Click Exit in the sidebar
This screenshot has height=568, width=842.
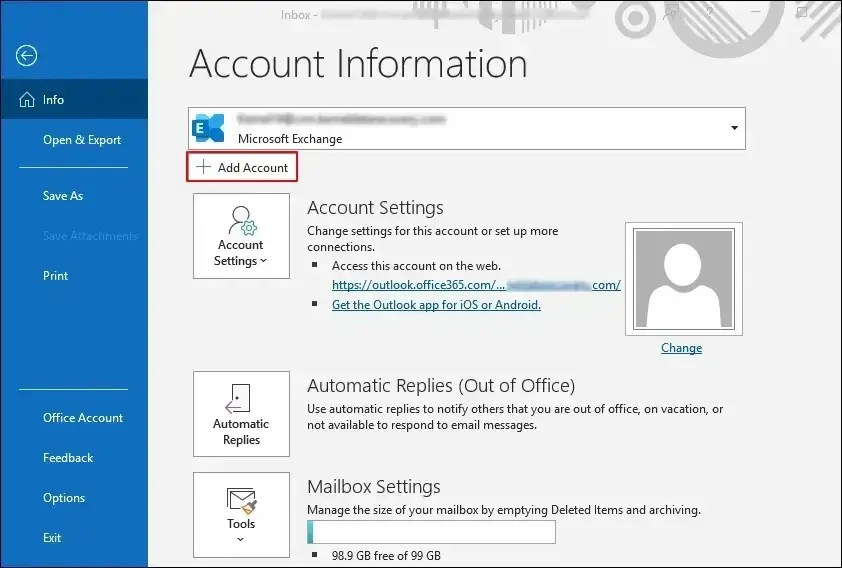coord(52,537)
